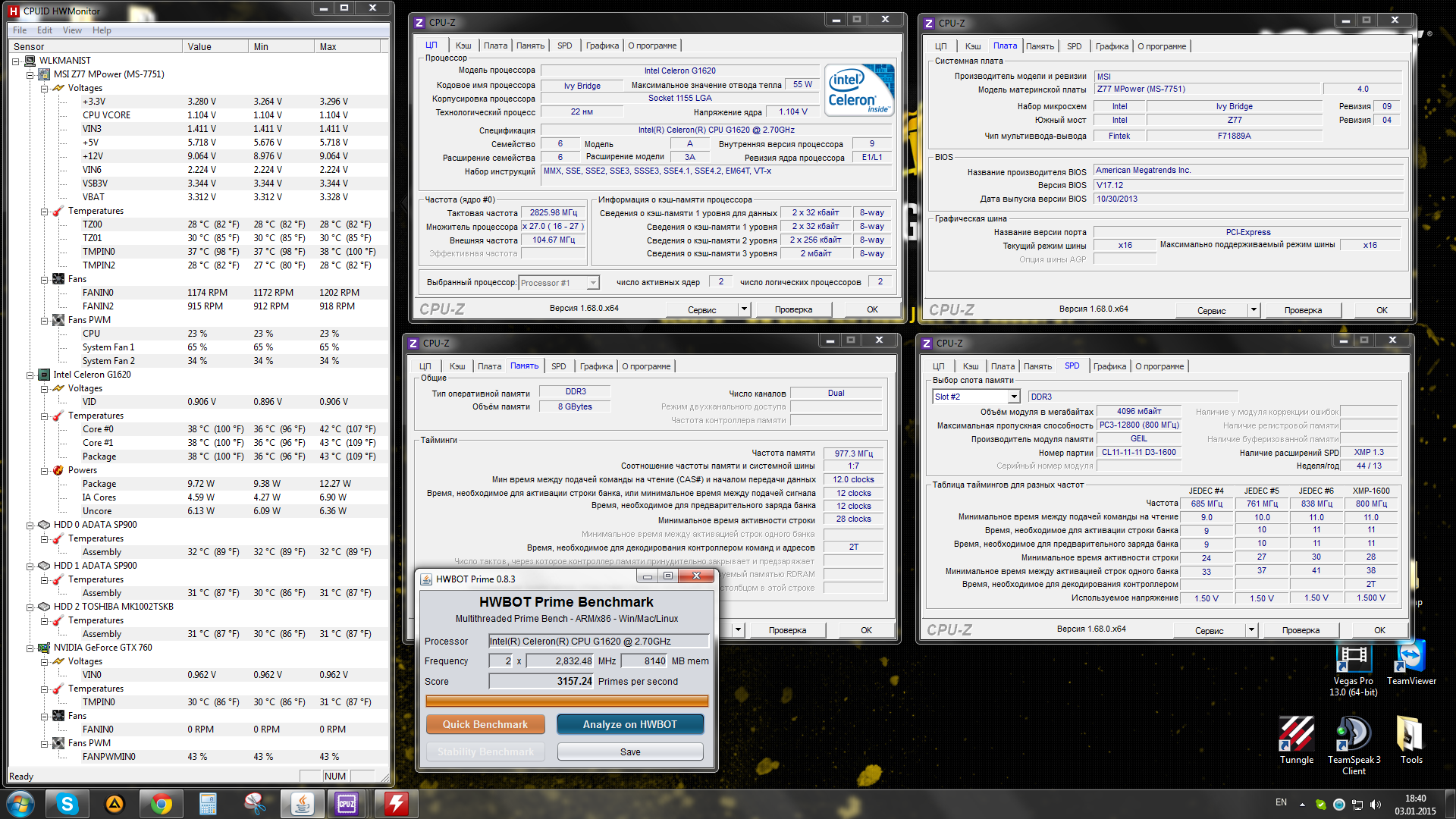The width and height of the screenshot is (1456, 819).
Task: Switch to О программе tab in SPD CPU-Z window
Action: [1159, 366]
